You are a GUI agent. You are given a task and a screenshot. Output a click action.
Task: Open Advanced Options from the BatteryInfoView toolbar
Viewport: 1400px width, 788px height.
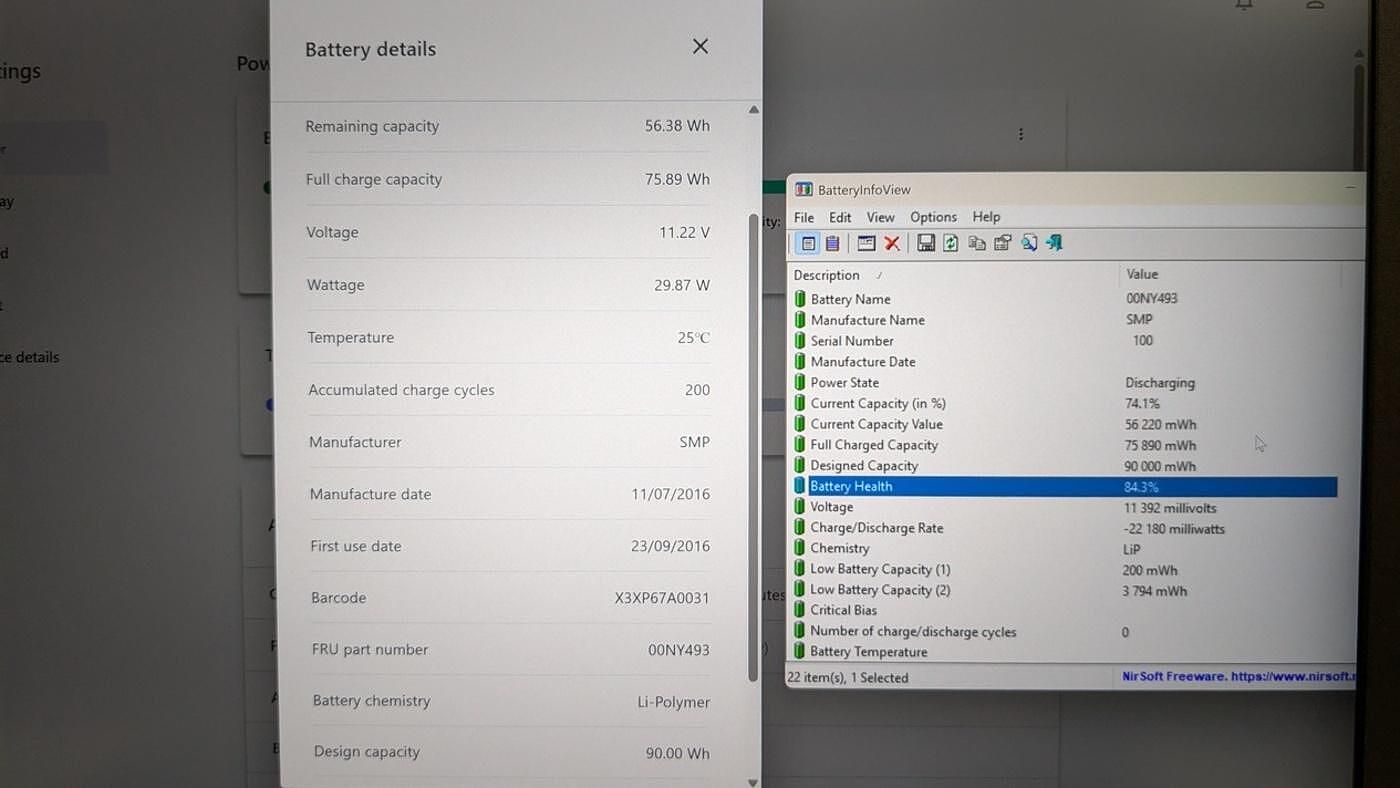(866, 243)
